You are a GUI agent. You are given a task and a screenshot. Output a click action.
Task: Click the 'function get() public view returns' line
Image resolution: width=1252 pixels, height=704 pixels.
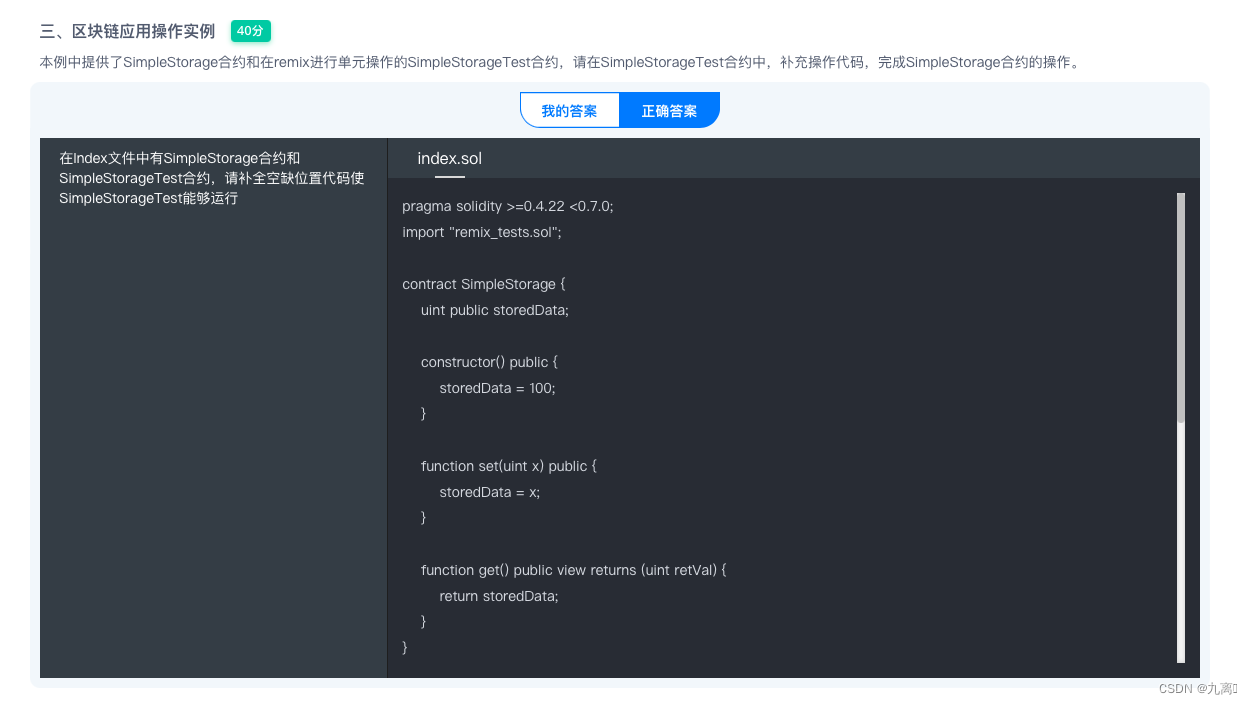click(x=574, y=570)
